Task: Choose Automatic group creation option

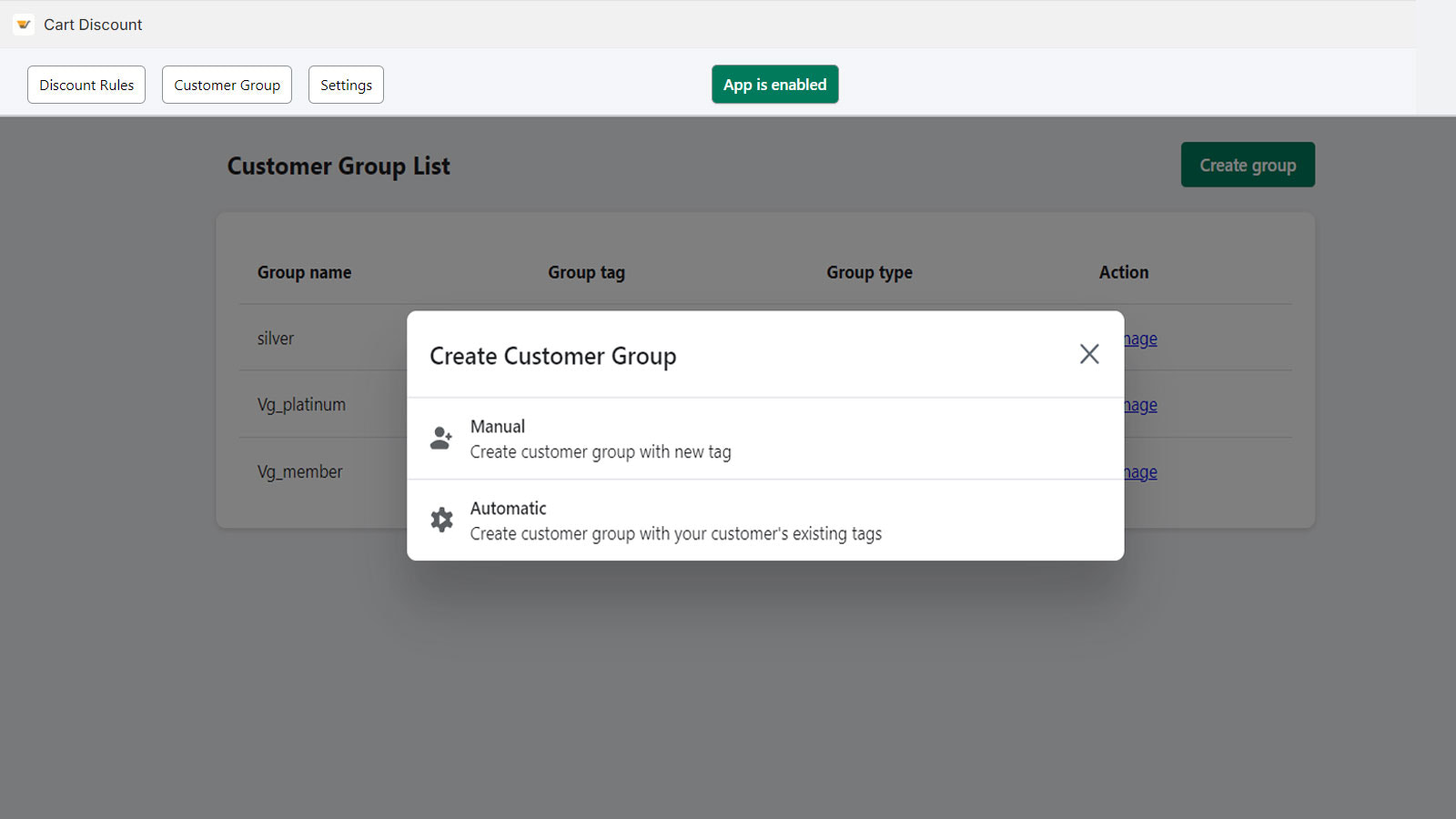Action: pyautogui.click(x=765, y=521)
